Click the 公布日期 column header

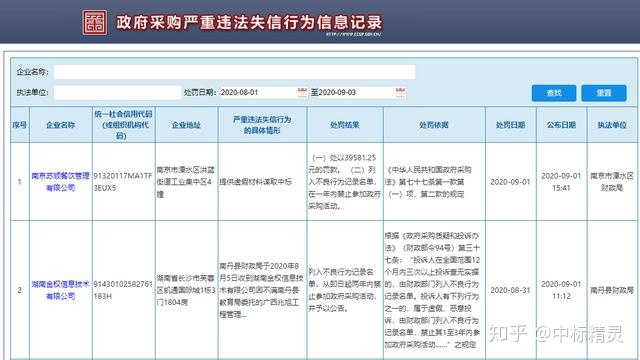coord(561,125)
